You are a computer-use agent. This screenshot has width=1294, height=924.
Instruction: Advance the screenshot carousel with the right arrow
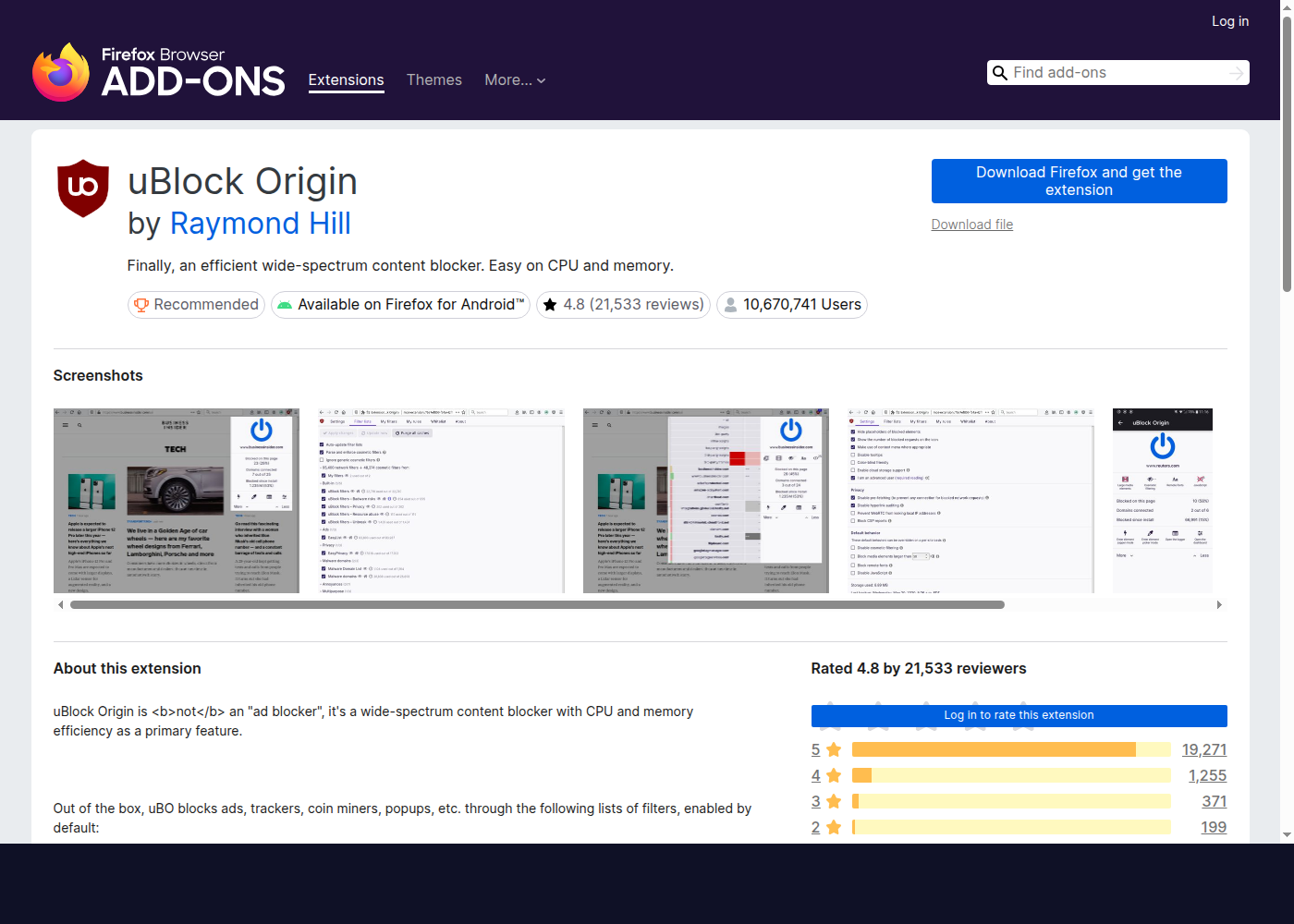(x=1219, y=603)
